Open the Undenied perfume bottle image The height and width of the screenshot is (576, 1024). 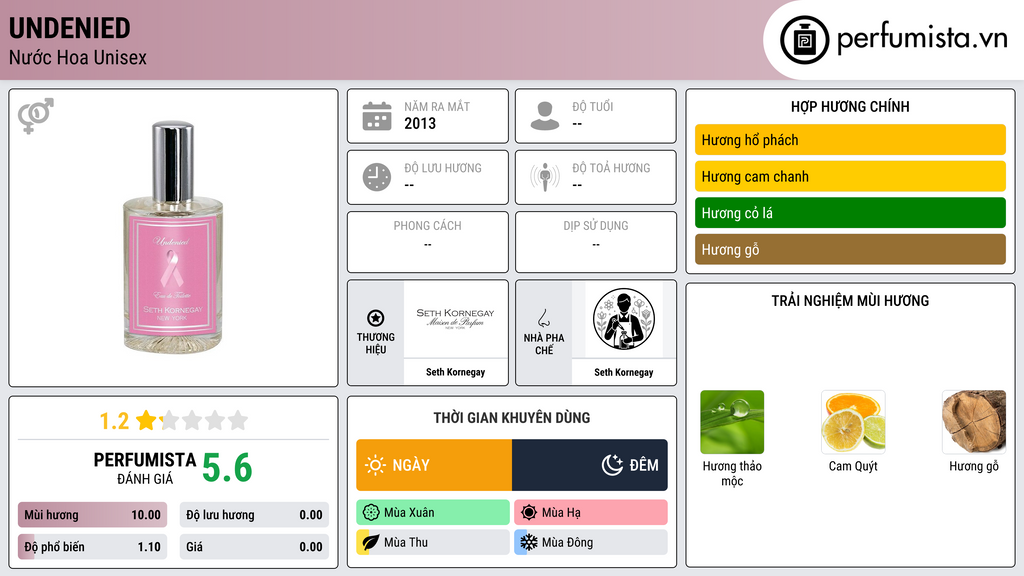click(x=173, y=237)
